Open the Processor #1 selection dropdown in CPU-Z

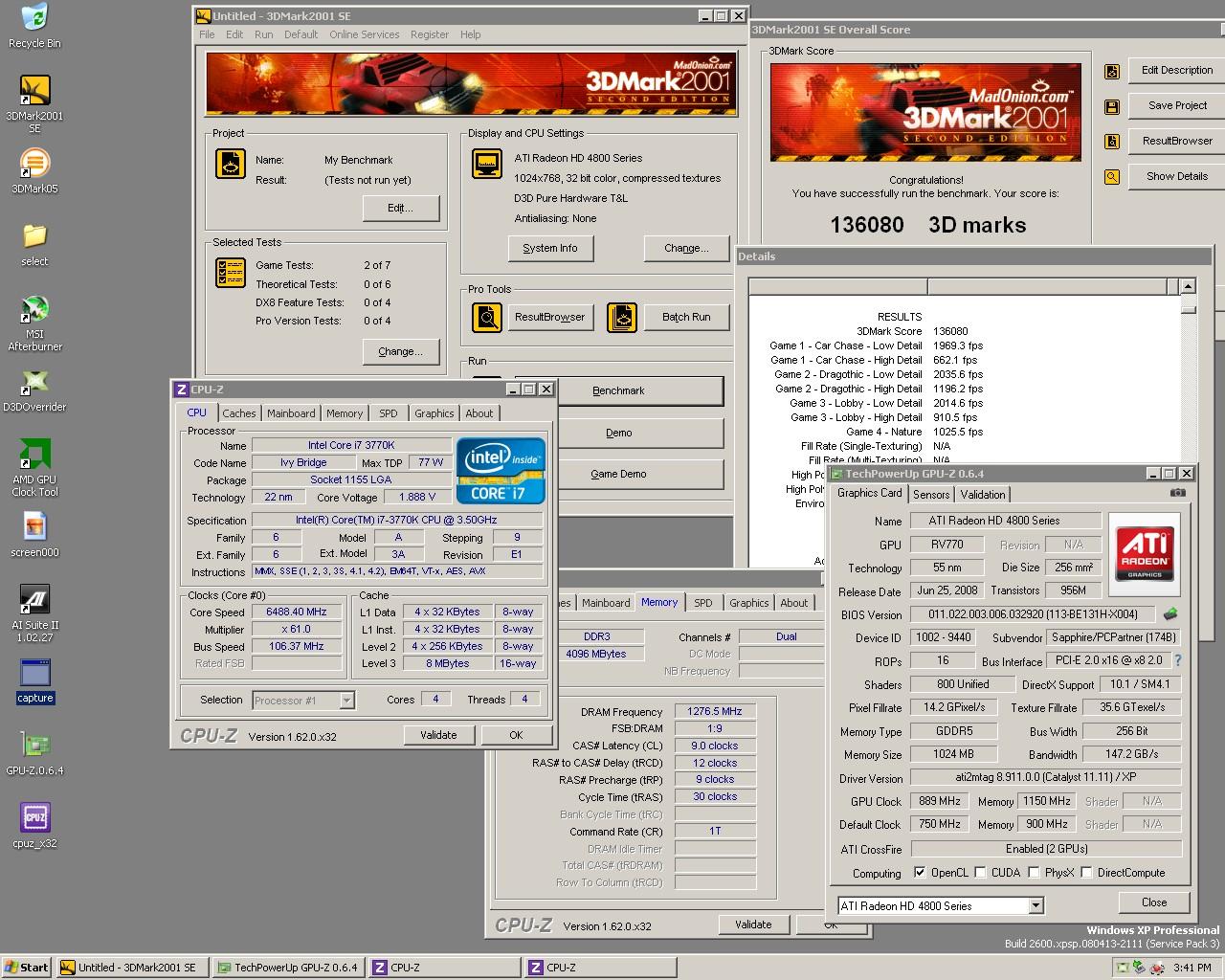pos(346,701)
